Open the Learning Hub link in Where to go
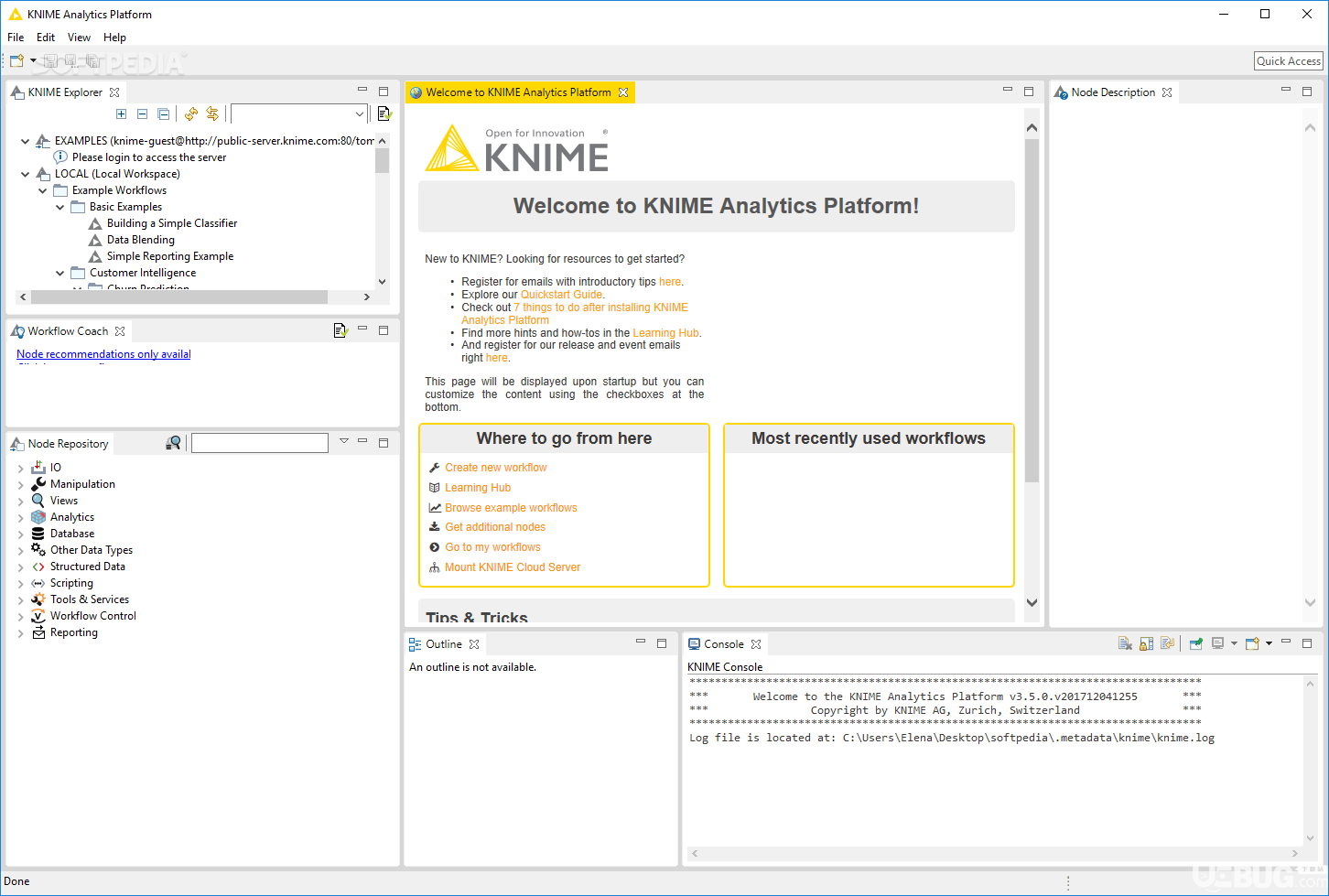1329x896 pixels. (x=478, y=488)
